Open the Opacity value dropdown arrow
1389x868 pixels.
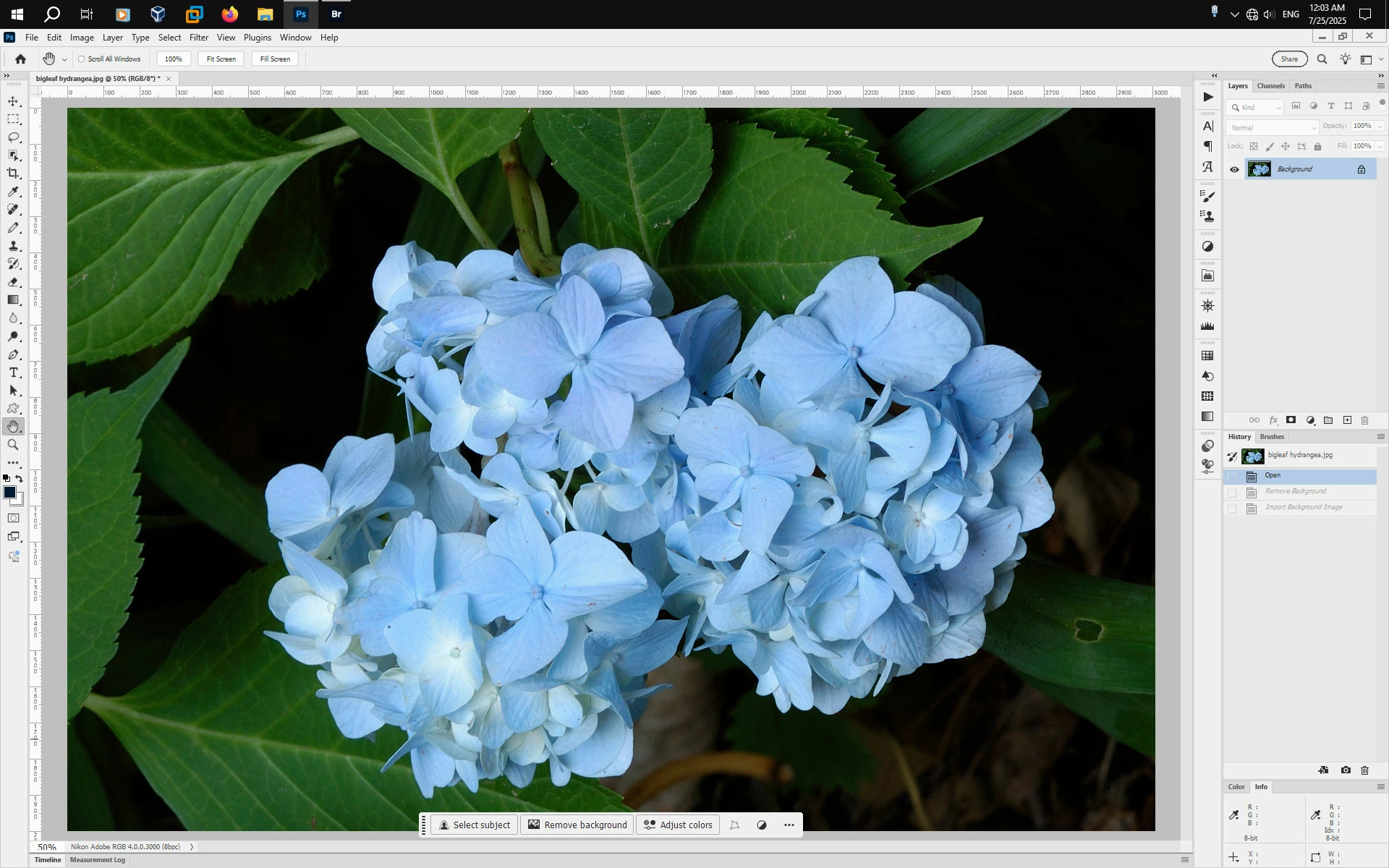[1380, 127]
